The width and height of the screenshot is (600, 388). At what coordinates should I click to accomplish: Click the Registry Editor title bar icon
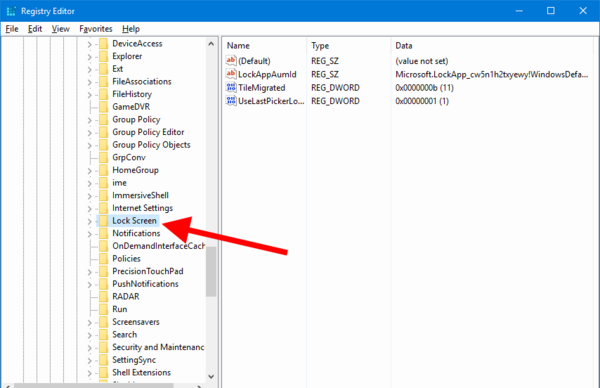(x=11, y=11)
